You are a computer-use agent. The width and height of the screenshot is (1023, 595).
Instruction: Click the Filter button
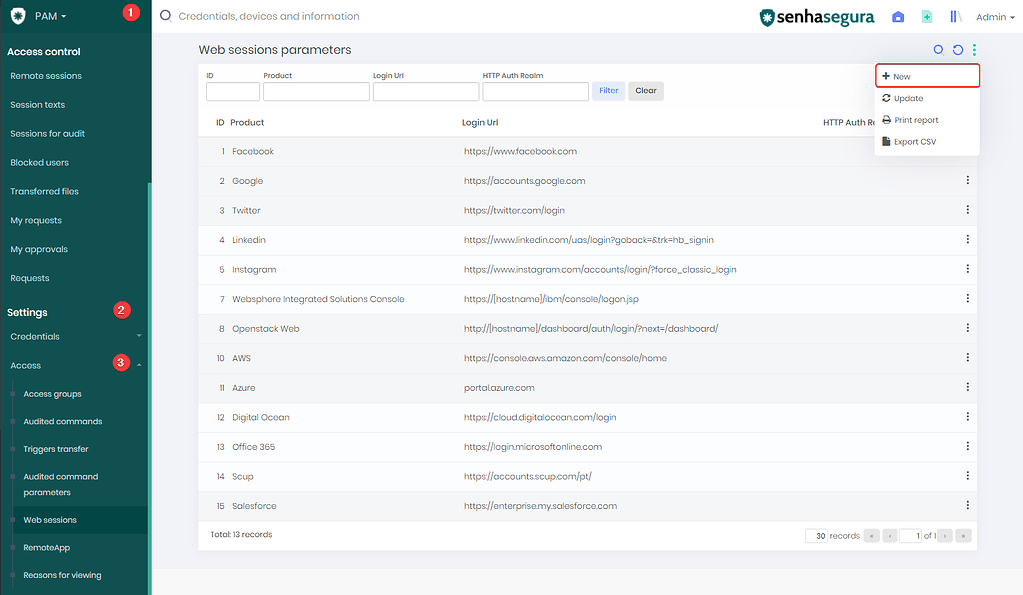click(x=609, y=90)
